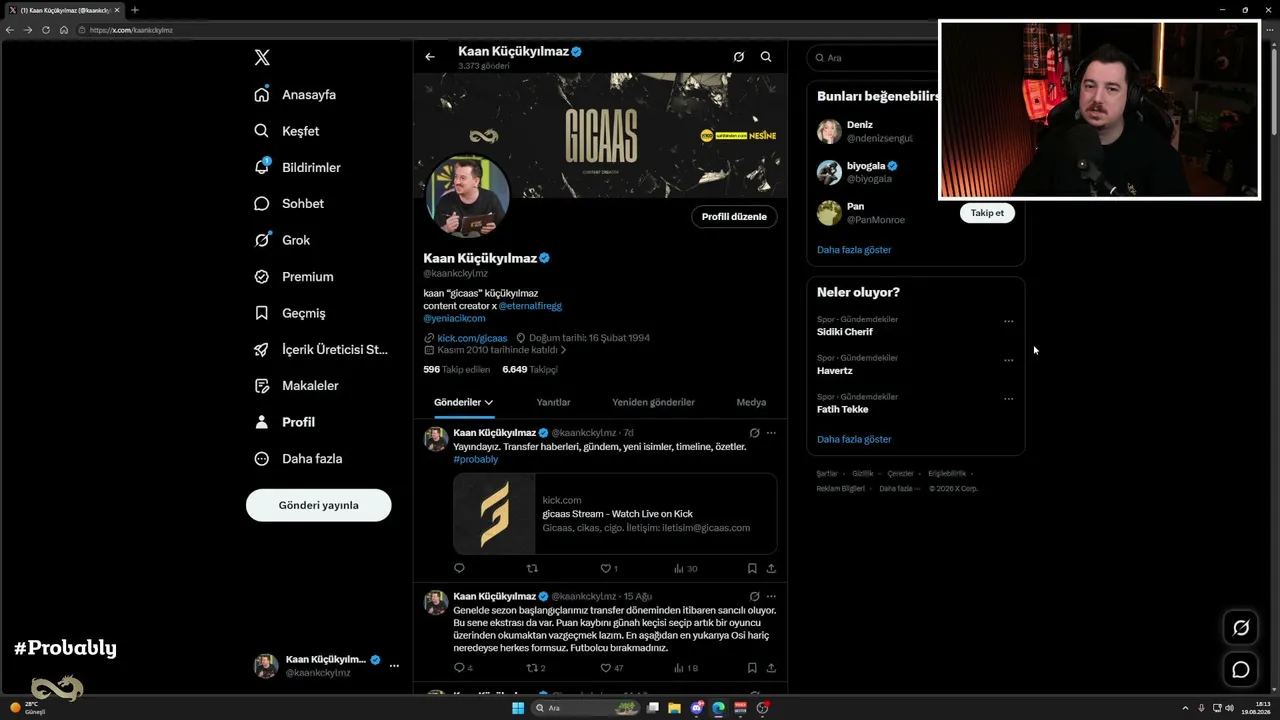The width and height of the screenshot is (1280, 720).
Task: Open more options on 15 Ağu post
Action: tap(771, 596)
